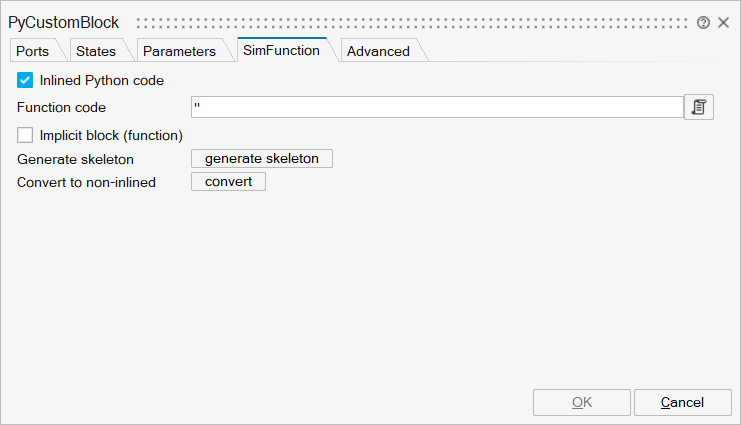Open the Function code editor icon
This screenshot has width=741, height=425.
pos(699,107)
